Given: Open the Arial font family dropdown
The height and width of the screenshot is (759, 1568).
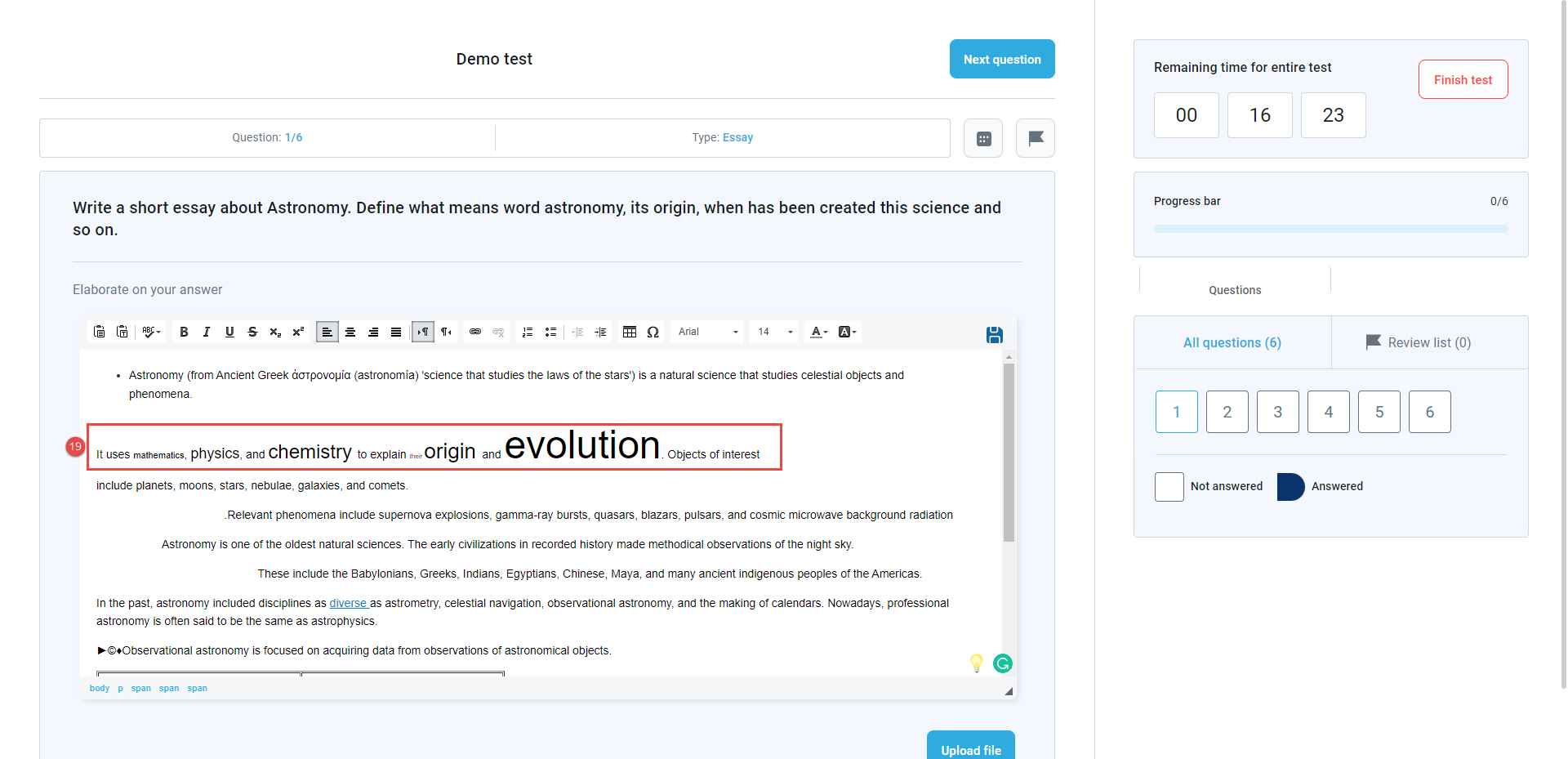Looking at the screenshot, I should coord(707,332).
